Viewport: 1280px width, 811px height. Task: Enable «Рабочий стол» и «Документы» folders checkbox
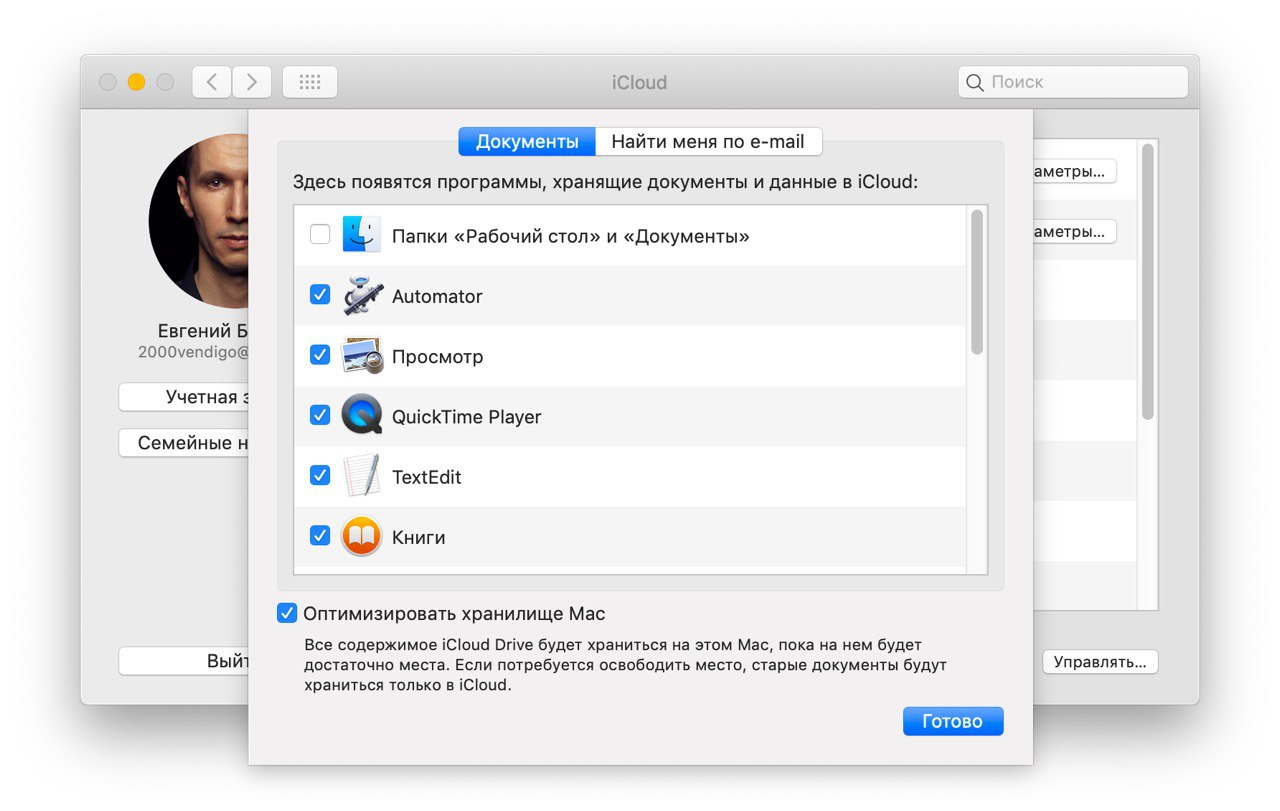click(x=320, y=235)
